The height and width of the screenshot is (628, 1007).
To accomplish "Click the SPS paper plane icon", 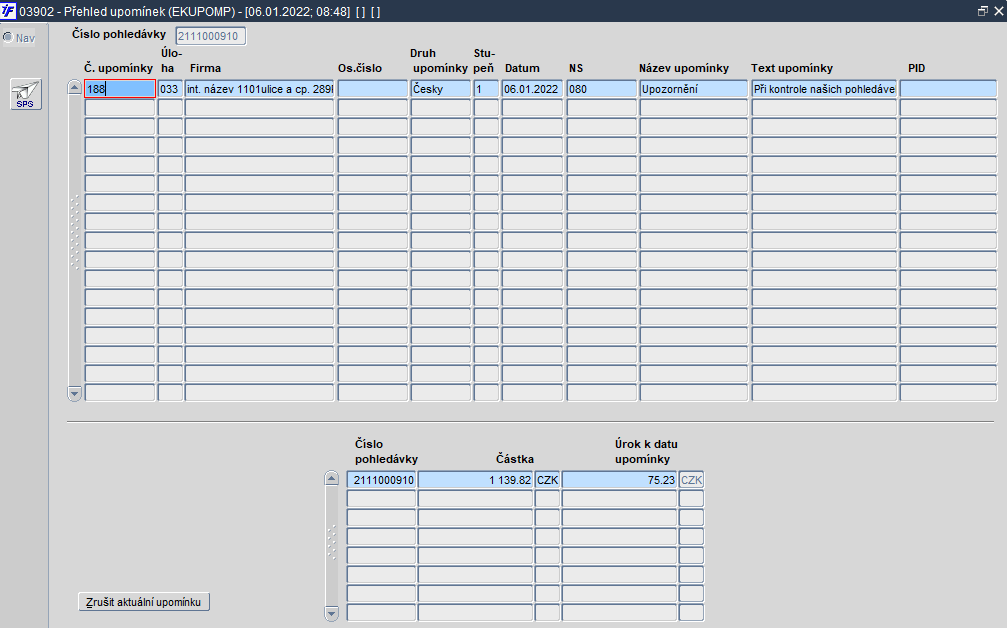I will 26,94.
